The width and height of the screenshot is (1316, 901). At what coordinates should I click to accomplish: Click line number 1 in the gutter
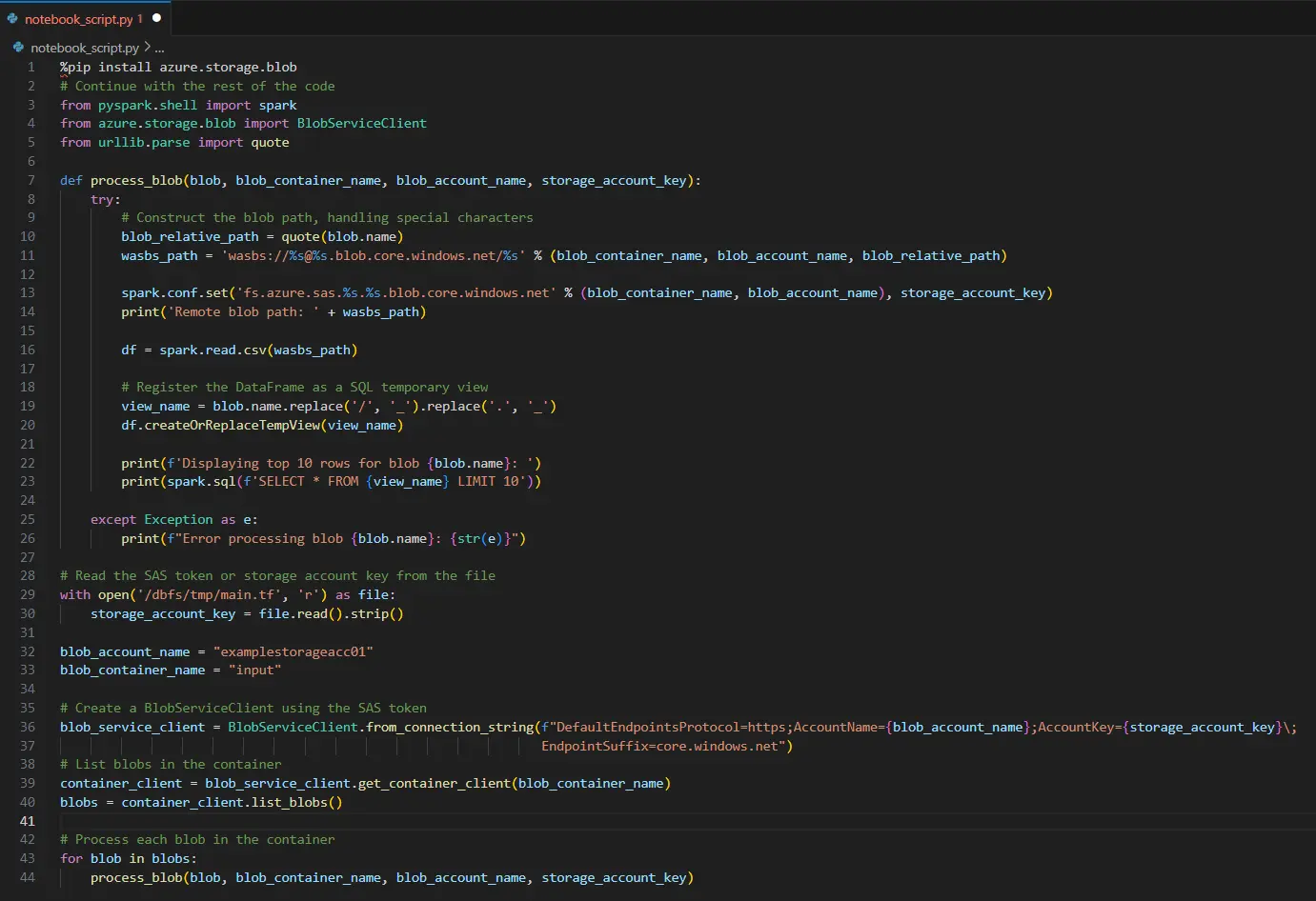pos(30,67)
